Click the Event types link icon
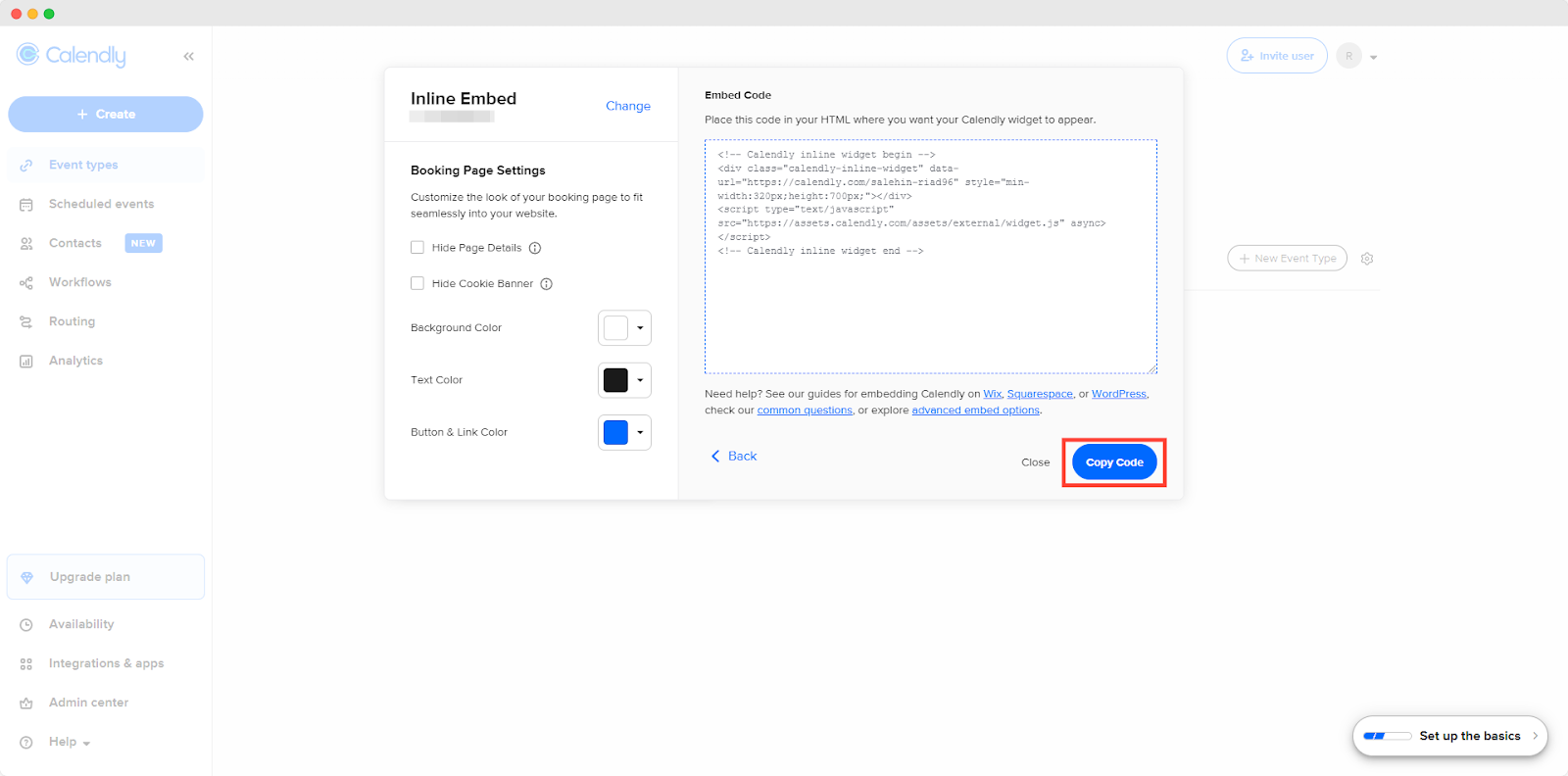 26,165
